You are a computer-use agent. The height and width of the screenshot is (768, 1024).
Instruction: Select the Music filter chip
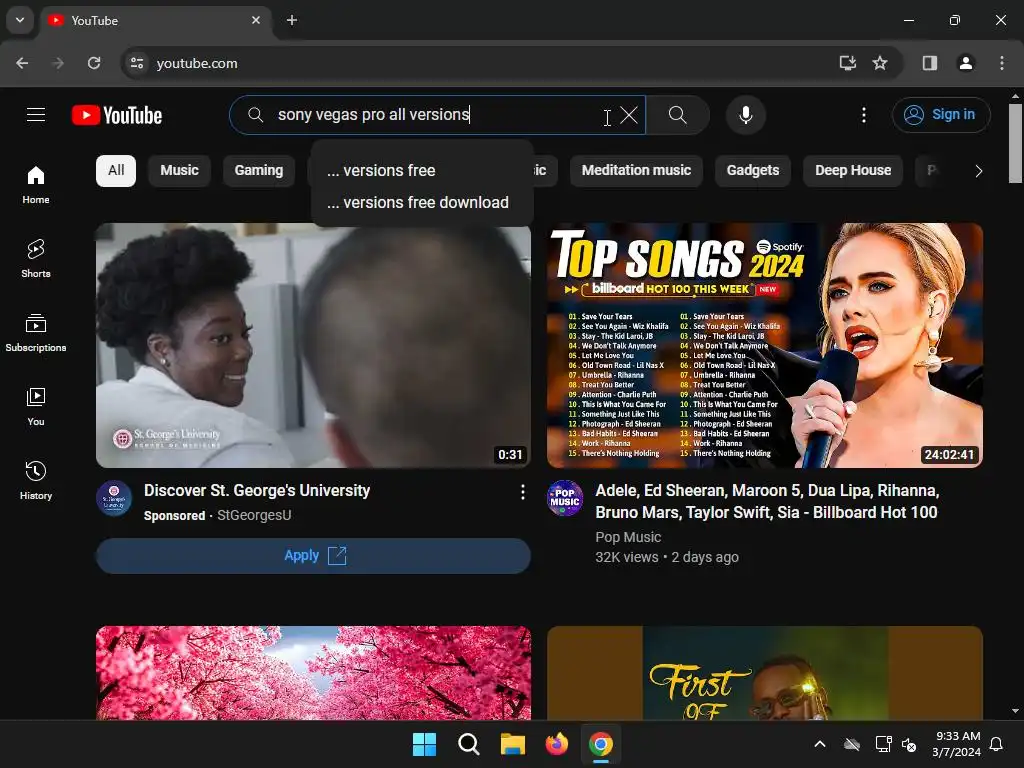pyautogui.click(x=180, y=170)
